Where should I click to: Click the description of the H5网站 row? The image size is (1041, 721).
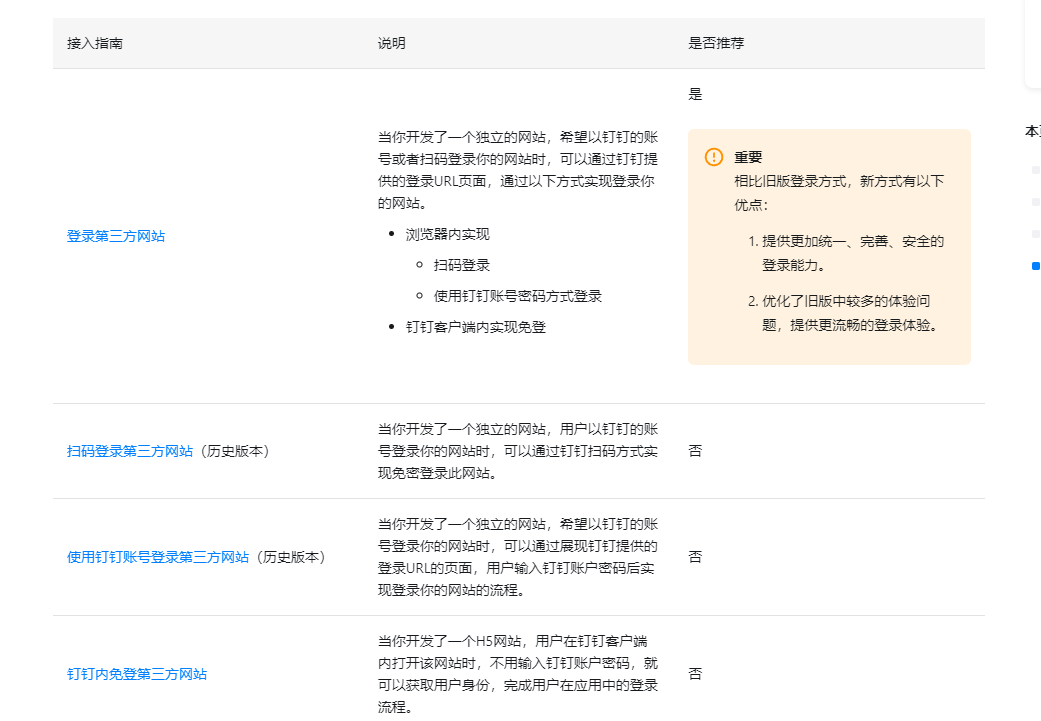click(x=518, y=674)
